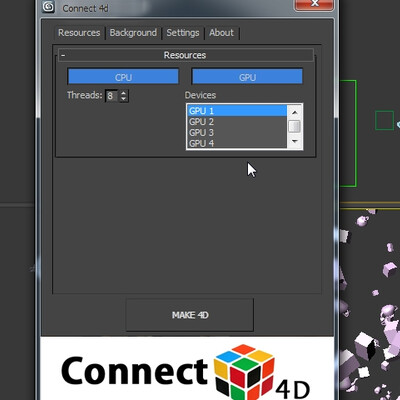Toggle the CPU resource button
The image size is (400, 400).
[123, 77]
